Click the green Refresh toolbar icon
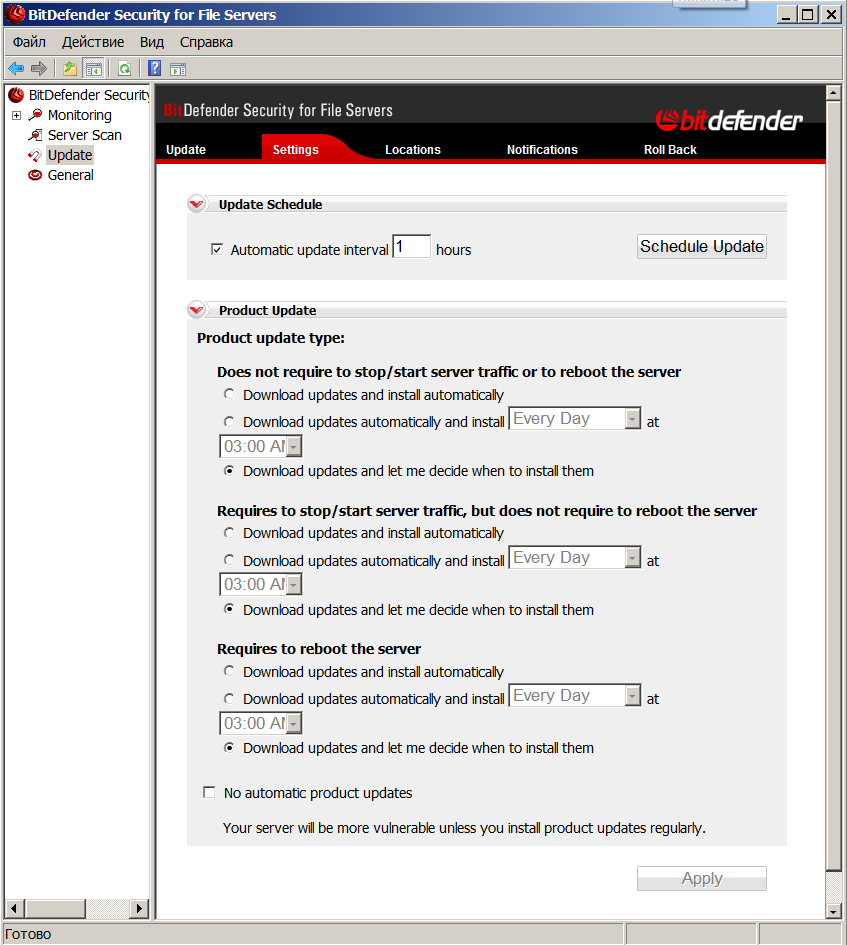 pyautogui.click(x=124, y=69)
